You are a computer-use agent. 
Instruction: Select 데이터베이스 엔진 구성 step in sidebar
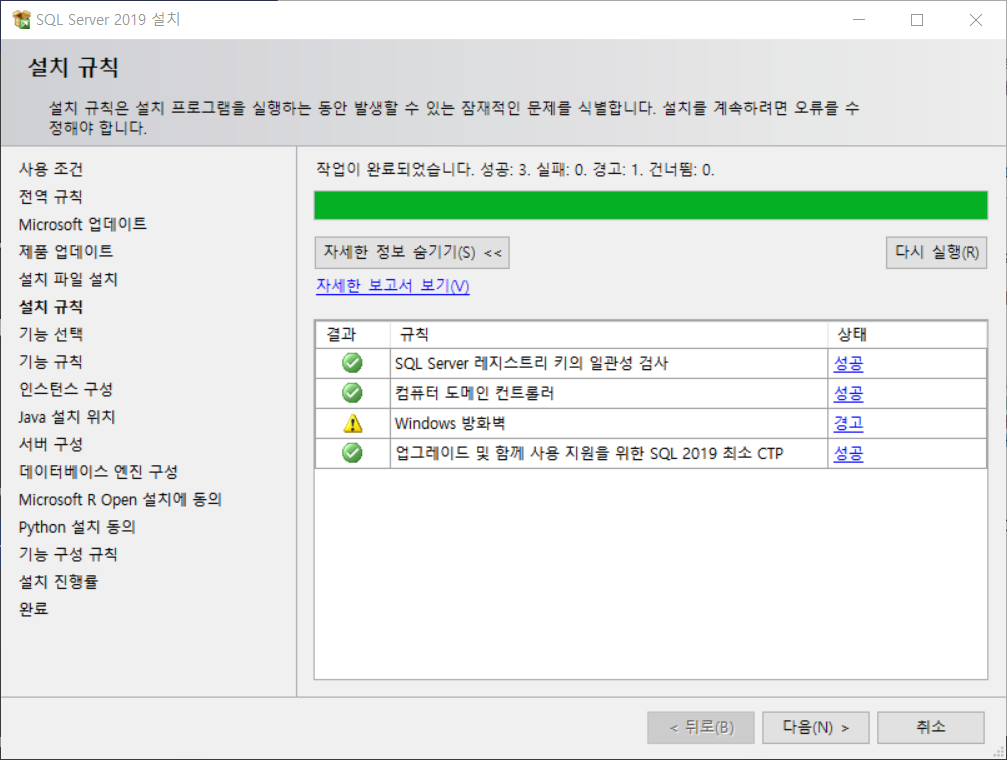click(98, 472)
